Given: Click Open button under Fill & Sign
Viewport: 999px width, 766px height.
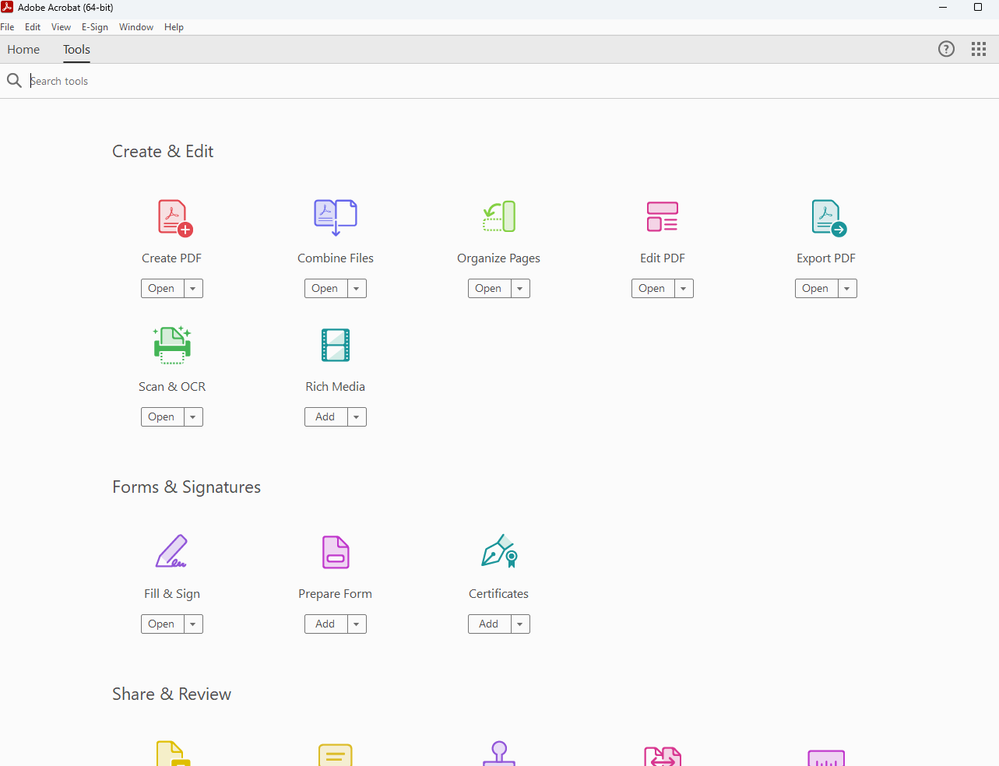Looking at the screenshot, I should [x=162, y=624].
